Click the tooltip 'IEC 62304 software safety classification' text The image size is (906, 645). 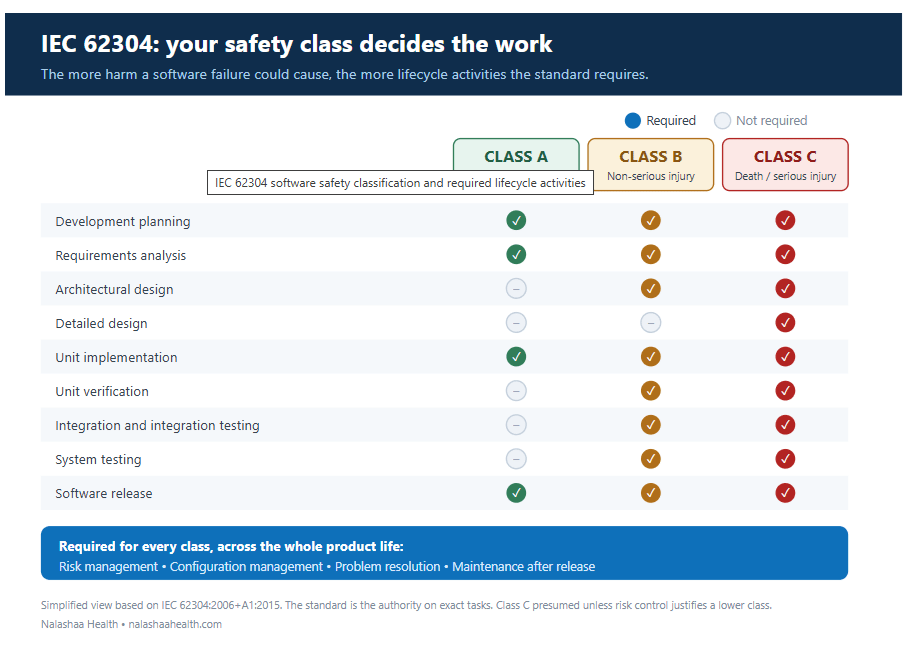[400, 183]
